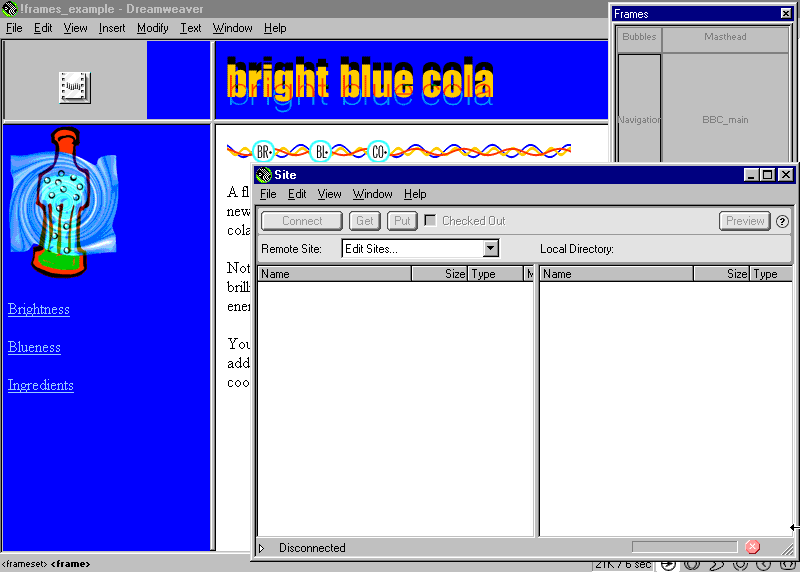This screenshot has width=800, height=572.
Task: Open the Text menu
Action: click(x=190, y=28)
